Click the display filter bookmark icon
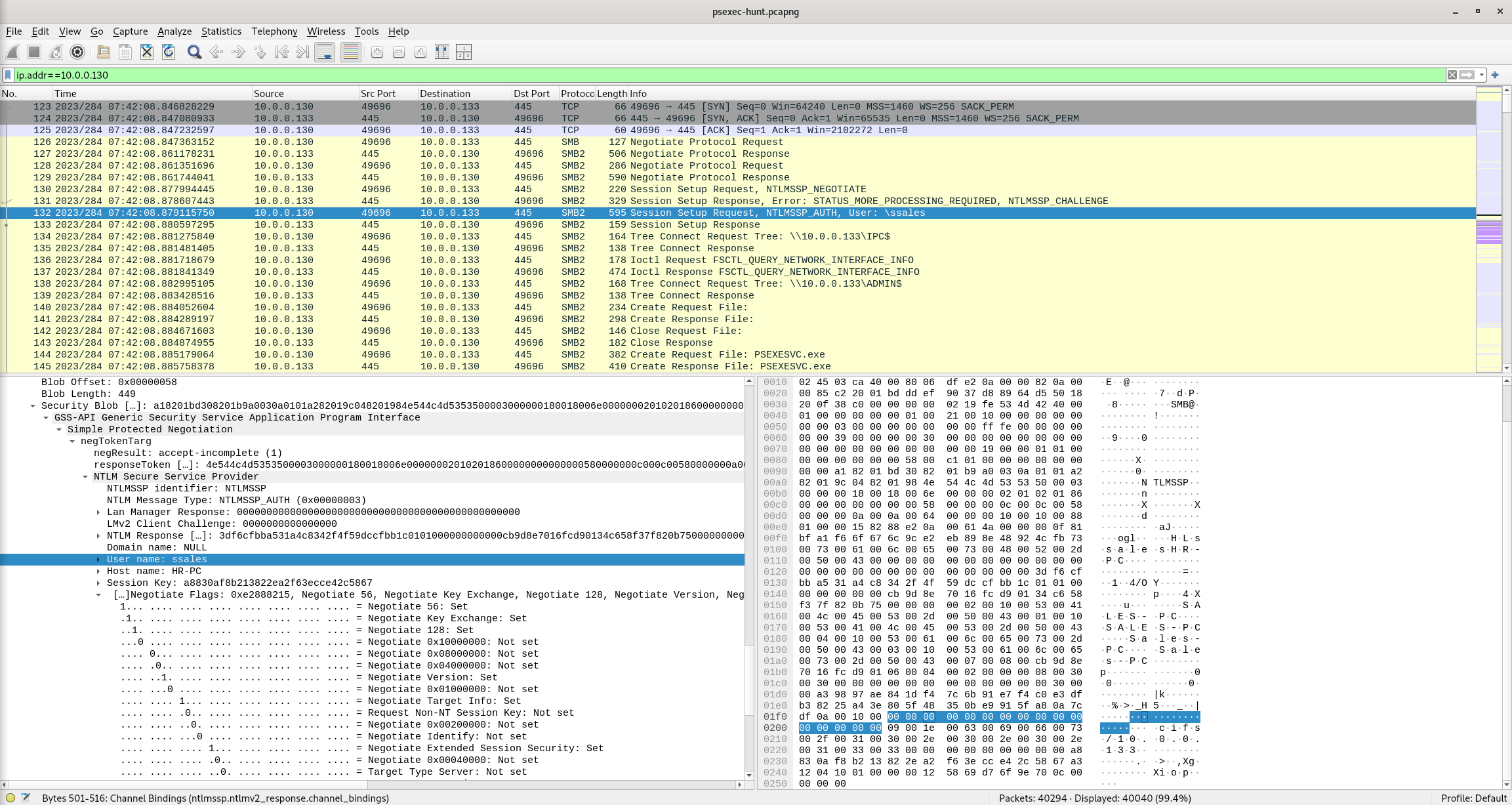This screenshot has width=1512, height=805. pos(8,75)
